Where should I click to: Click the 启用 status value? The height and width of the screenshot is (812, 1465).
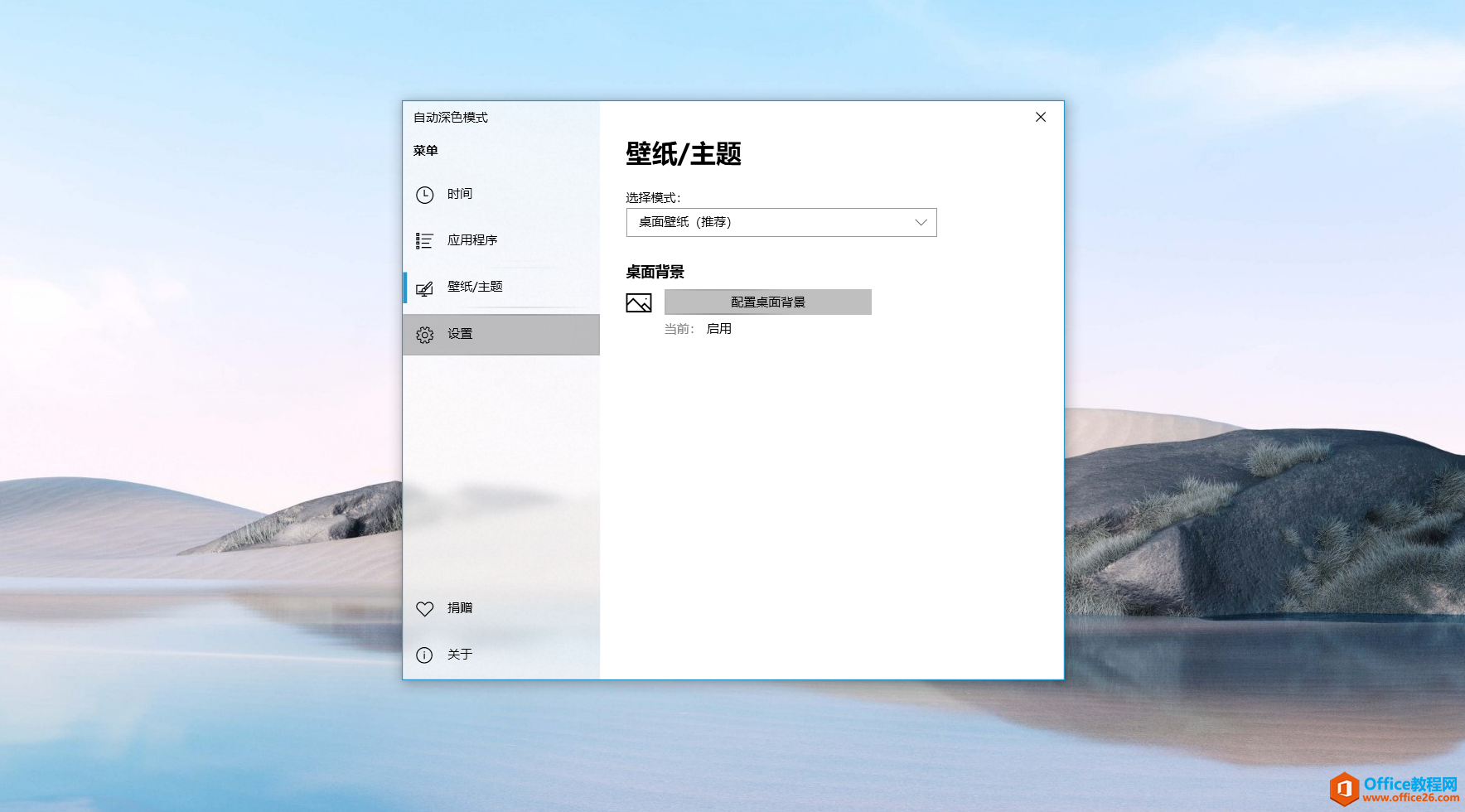pyautogui.click(x=718, y=329)
